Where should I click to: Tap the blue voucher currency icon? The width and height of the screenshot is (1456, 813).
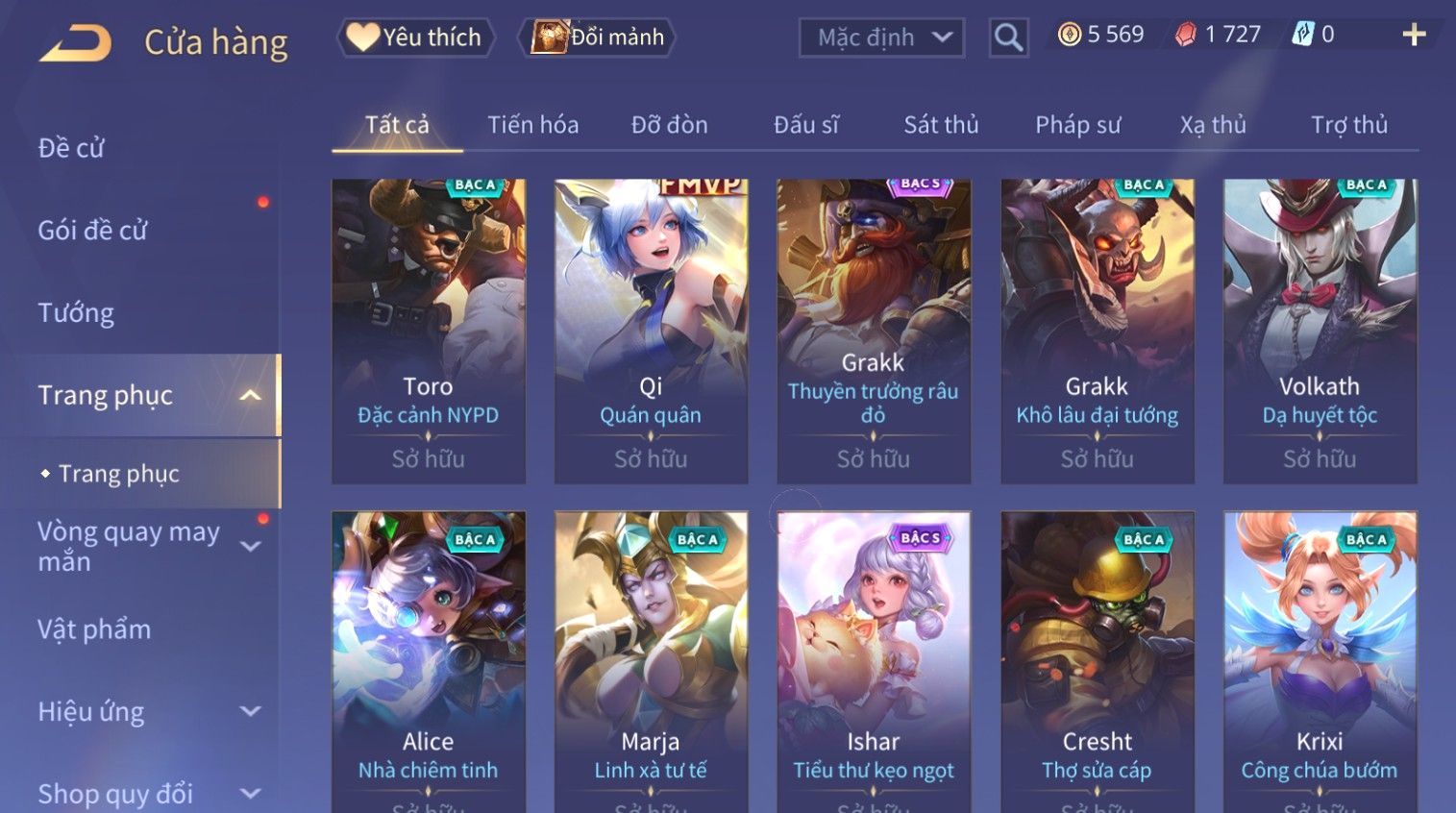(1302, 35)
